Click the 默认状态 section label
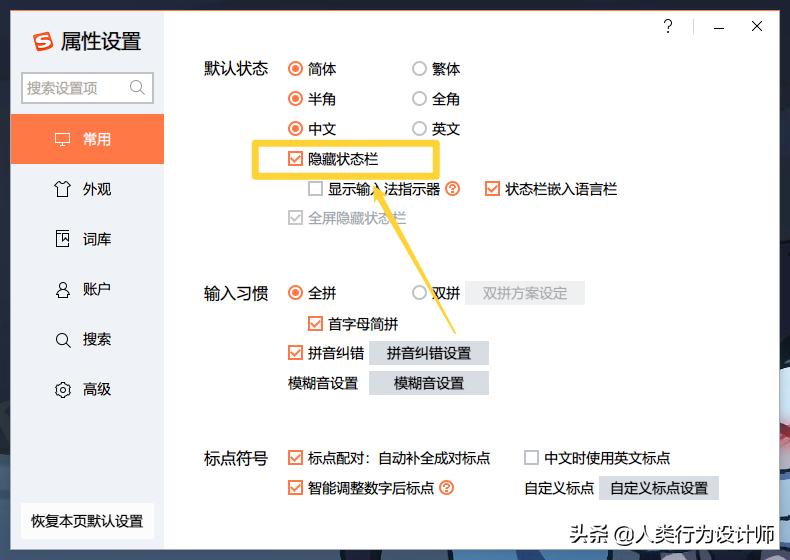The height and width of the screenshot is (560, 790). 236,69
